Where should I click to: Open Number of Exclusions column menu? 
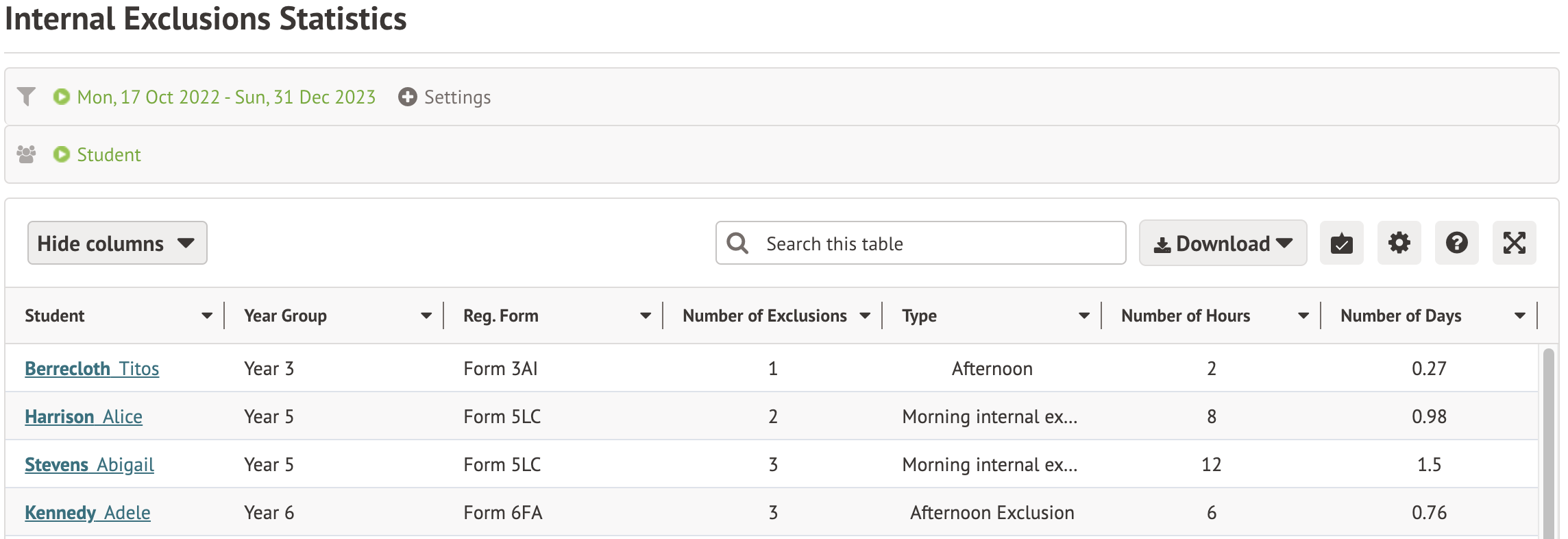[864, 315]
